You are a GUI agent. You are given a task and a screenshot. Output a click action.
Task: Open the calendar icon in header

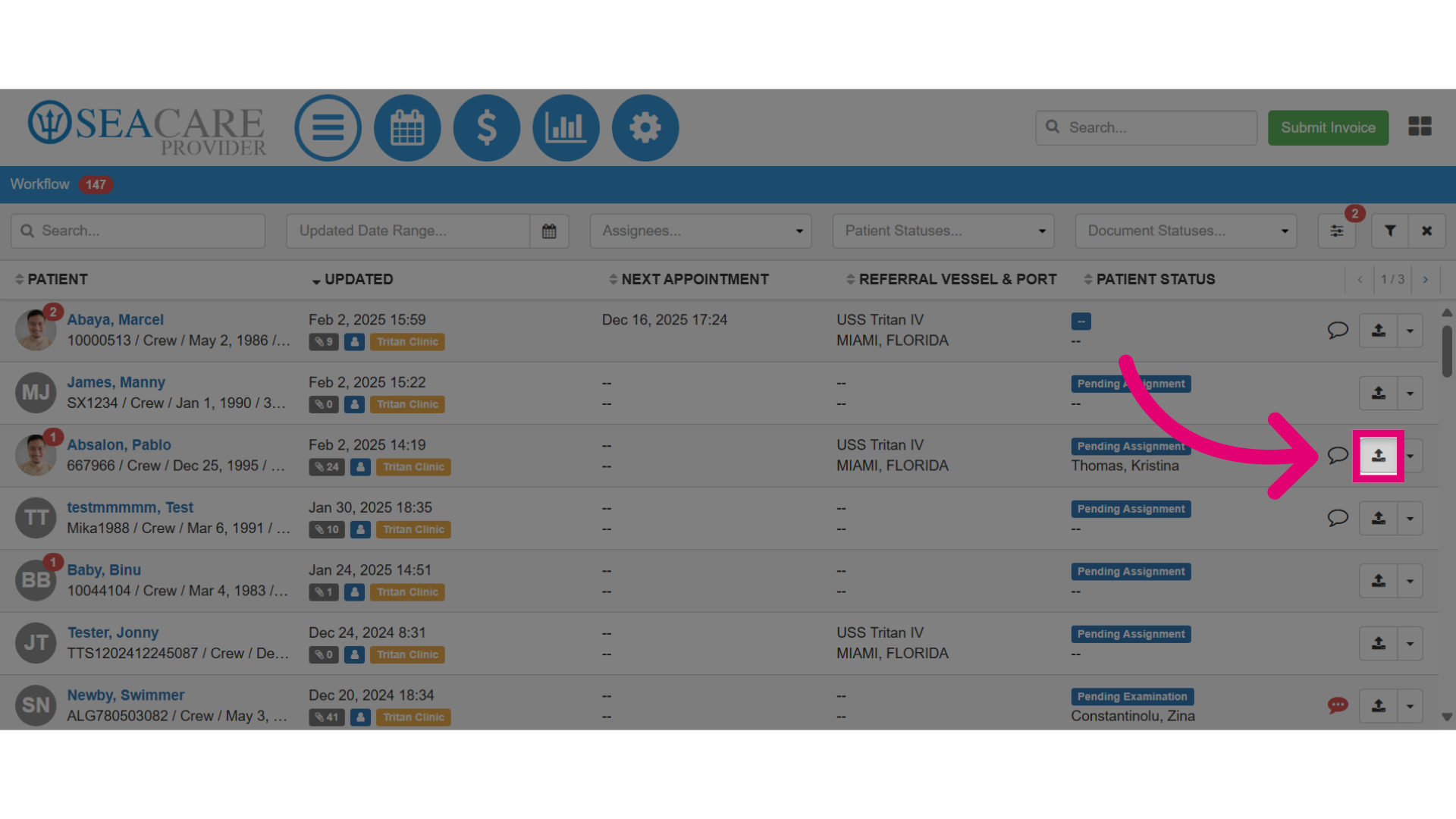pos(407,127)
